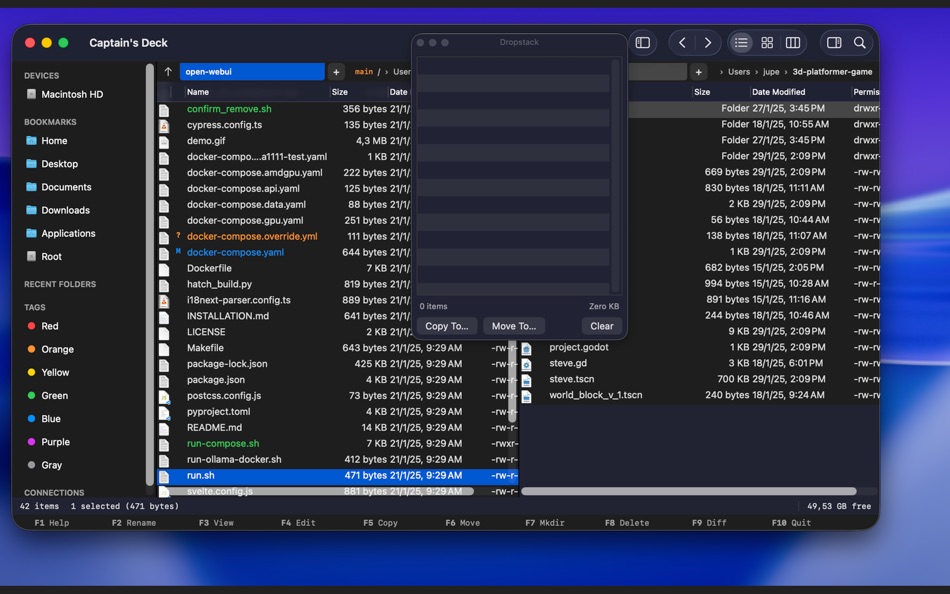Switch to column view mode
950x594 pixels.
[x=793, y=43]
